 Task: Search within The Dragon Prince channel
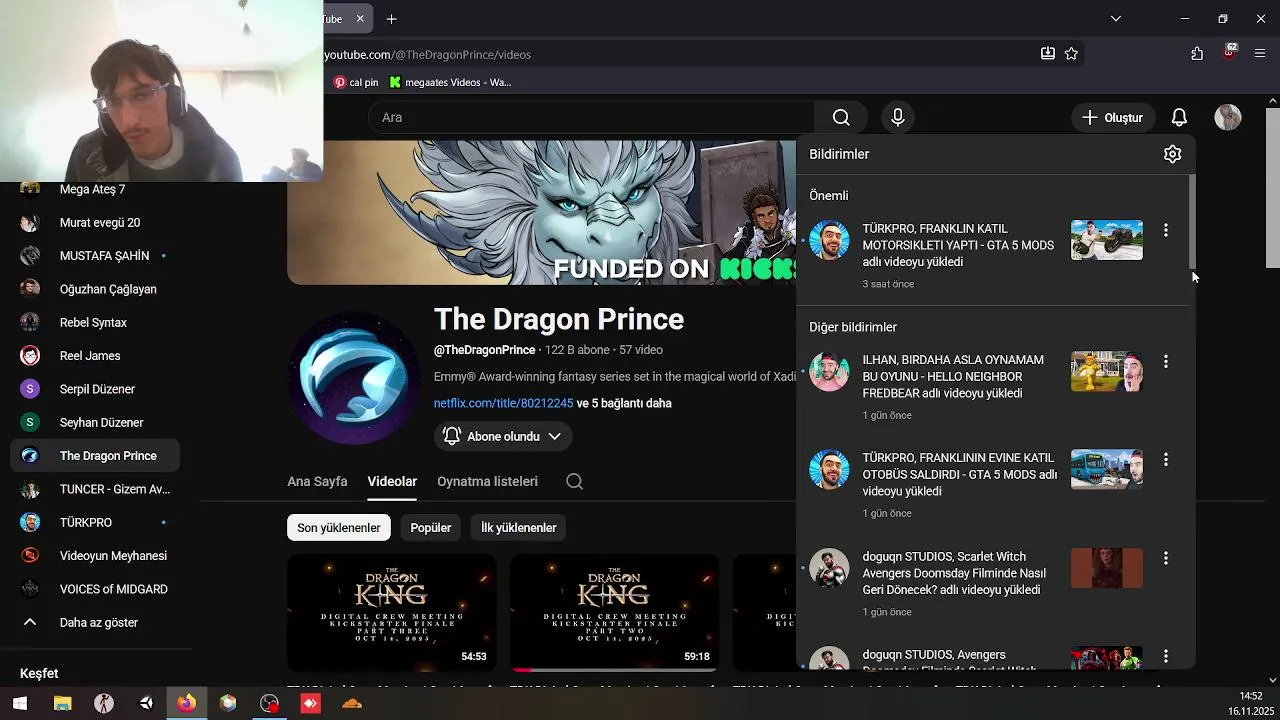(x=574, y=481)
